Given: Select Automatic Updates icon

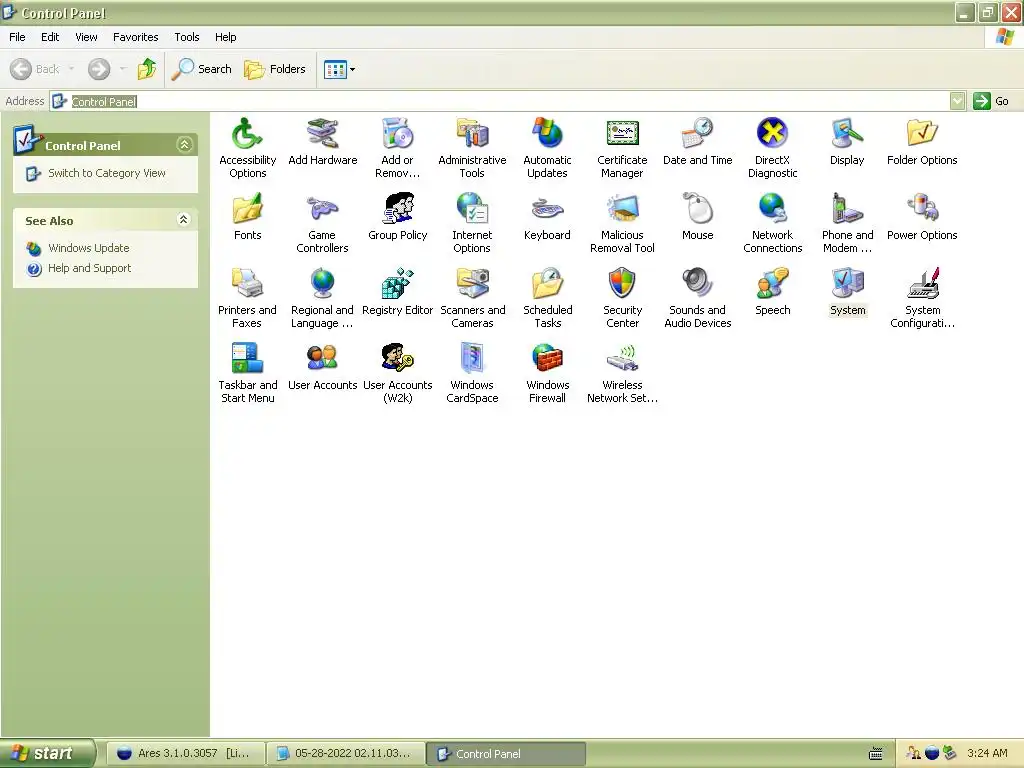Looking at the screenshot, I should coord(547,148).
